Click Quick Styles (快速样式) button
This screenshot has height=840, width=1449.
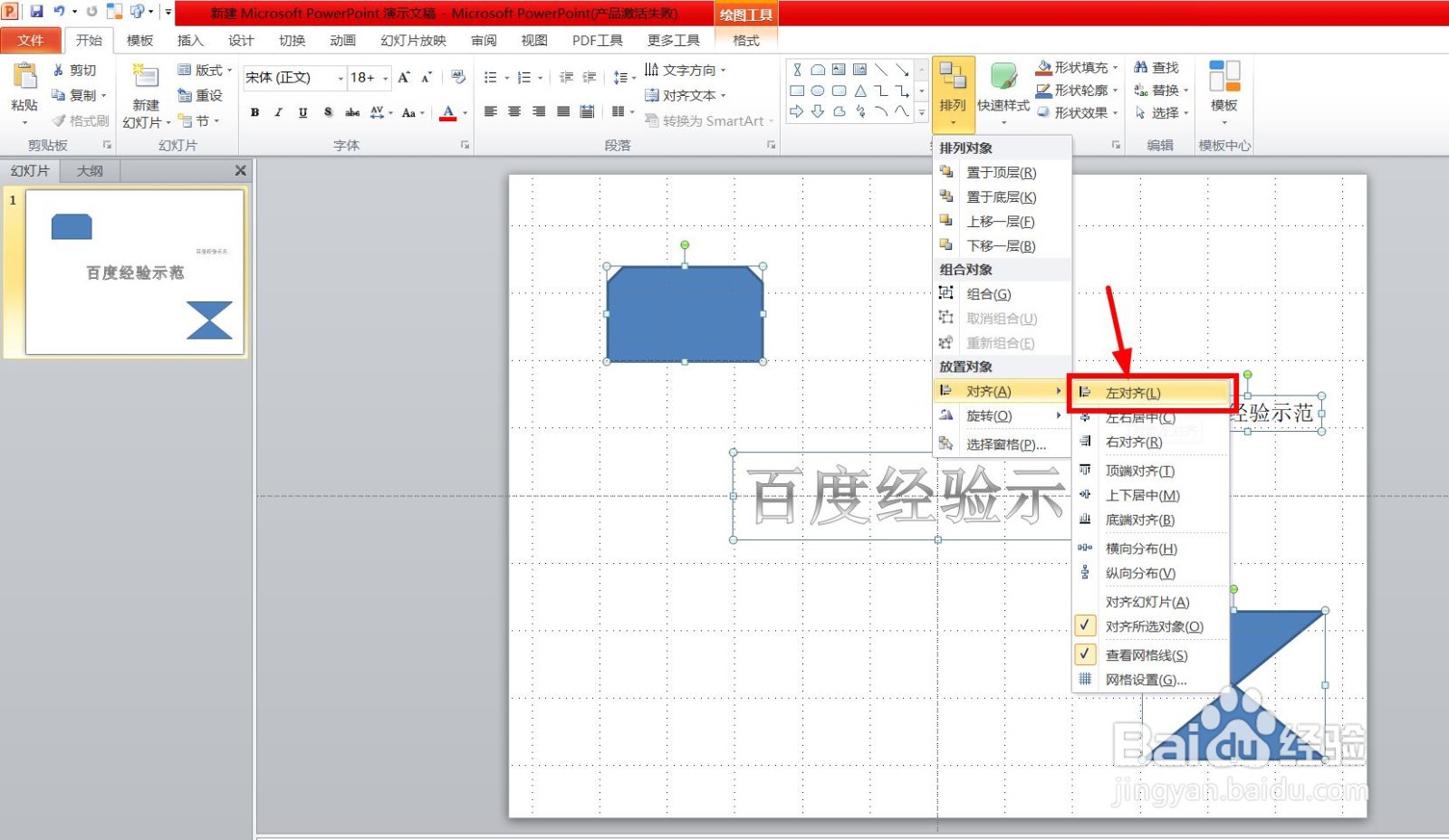coord(1003,92)
